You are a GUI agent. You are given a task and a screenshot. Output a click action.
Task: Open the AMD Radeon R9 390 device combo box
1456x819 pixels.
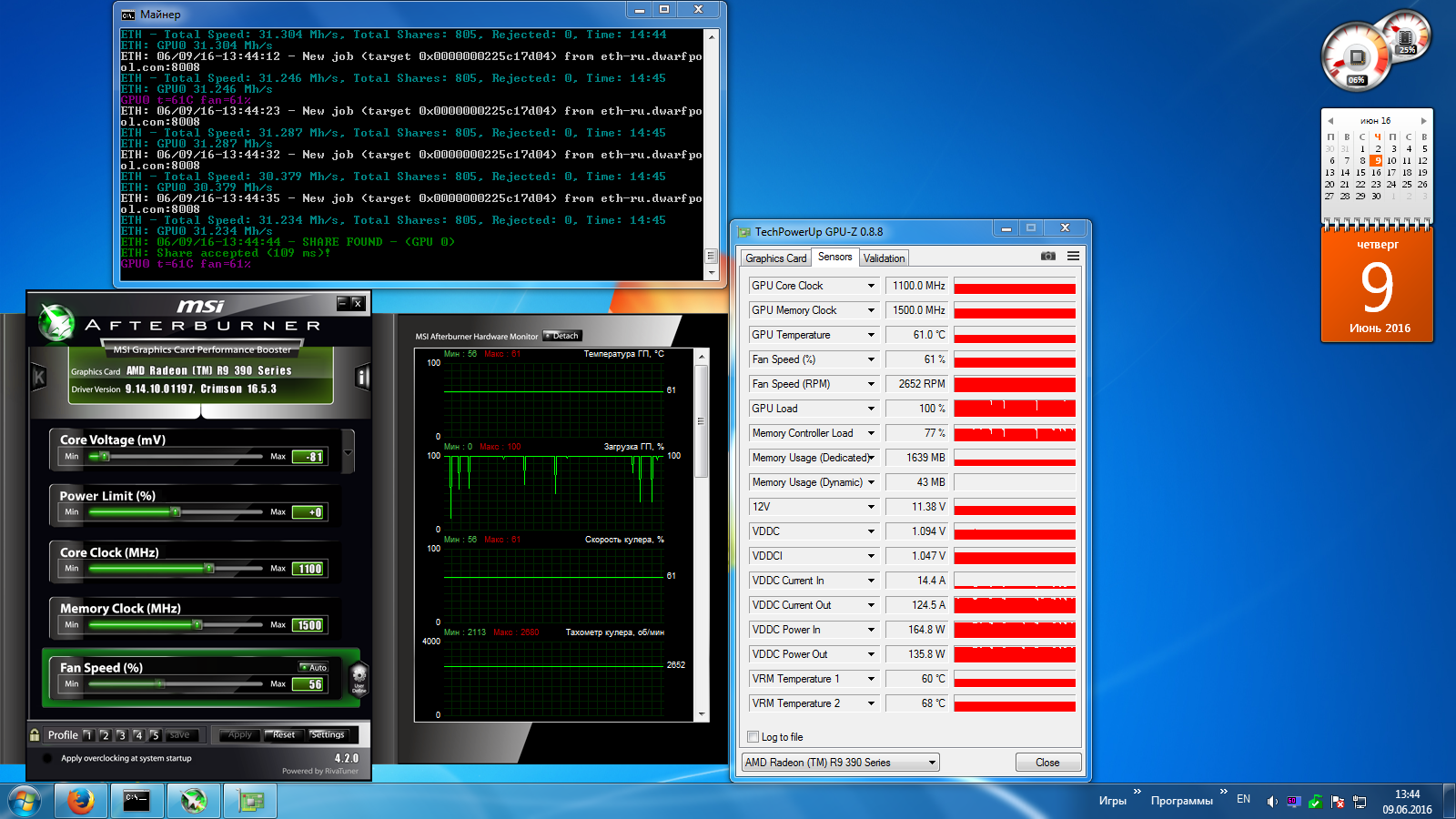pos(840,763)
